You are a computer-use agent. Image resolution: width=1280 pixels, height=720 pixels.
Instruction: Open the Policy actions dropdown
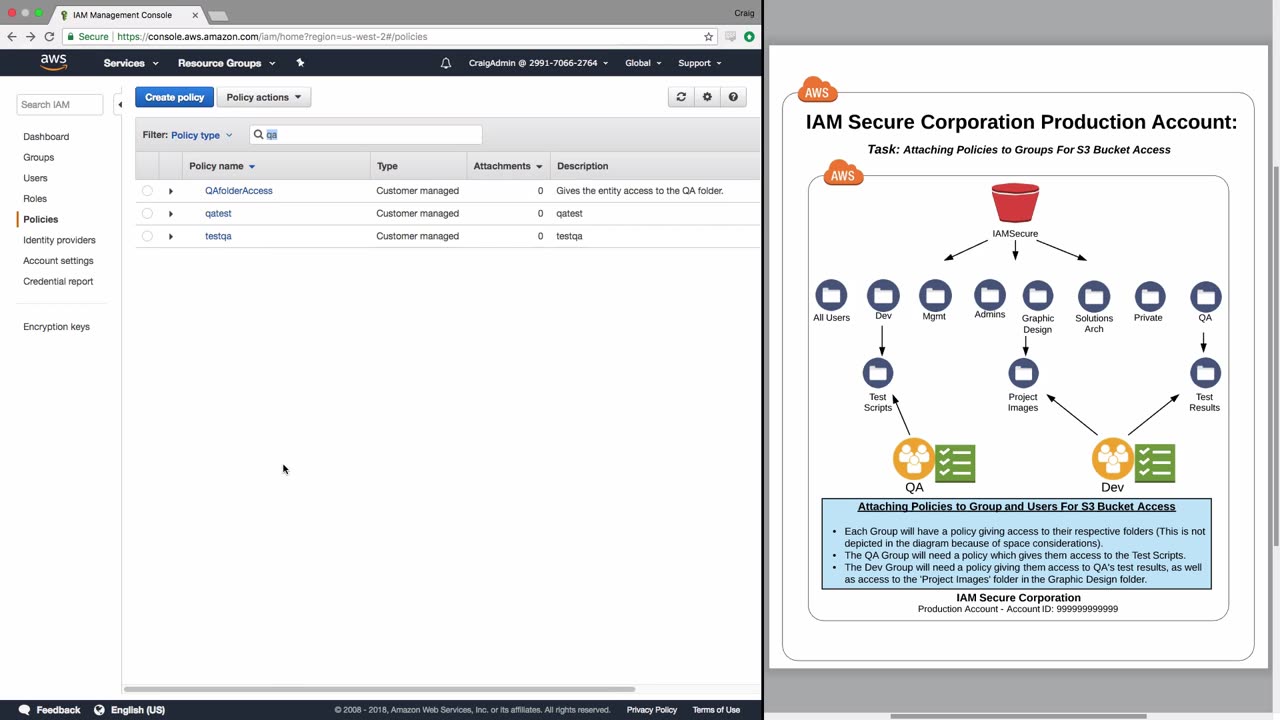[264, 97]
